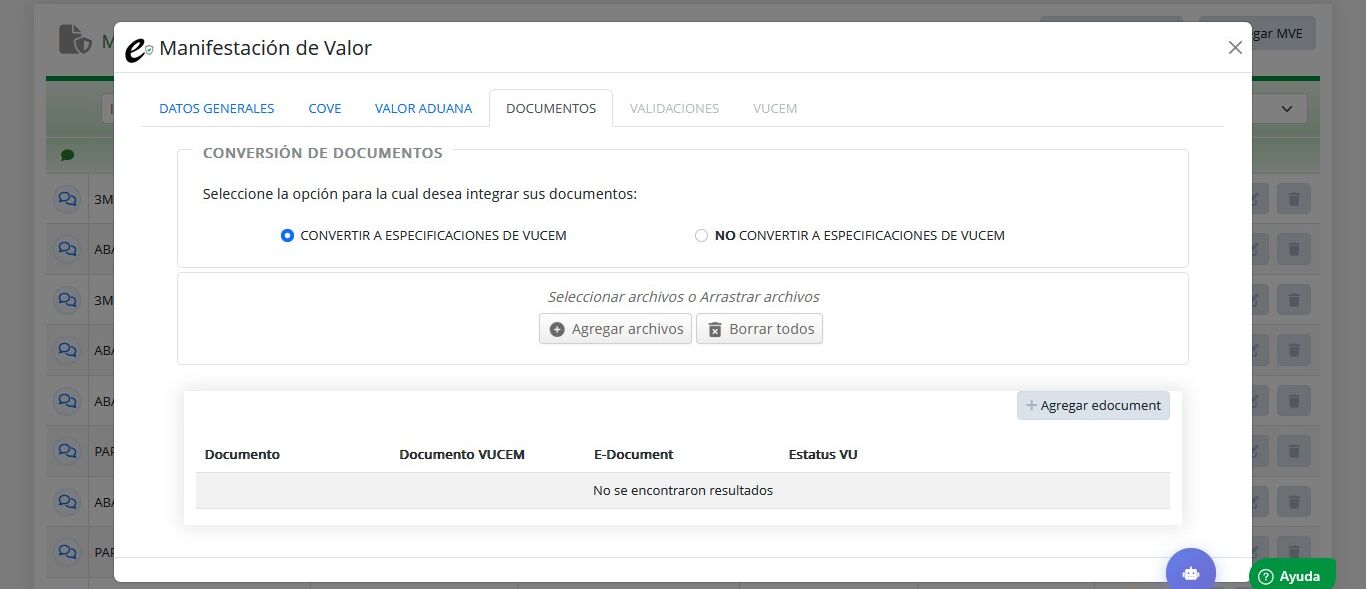This screenshot has width=1366, height=589.
Task: Click the Agregar archivos button
Action: coord(615,329)
